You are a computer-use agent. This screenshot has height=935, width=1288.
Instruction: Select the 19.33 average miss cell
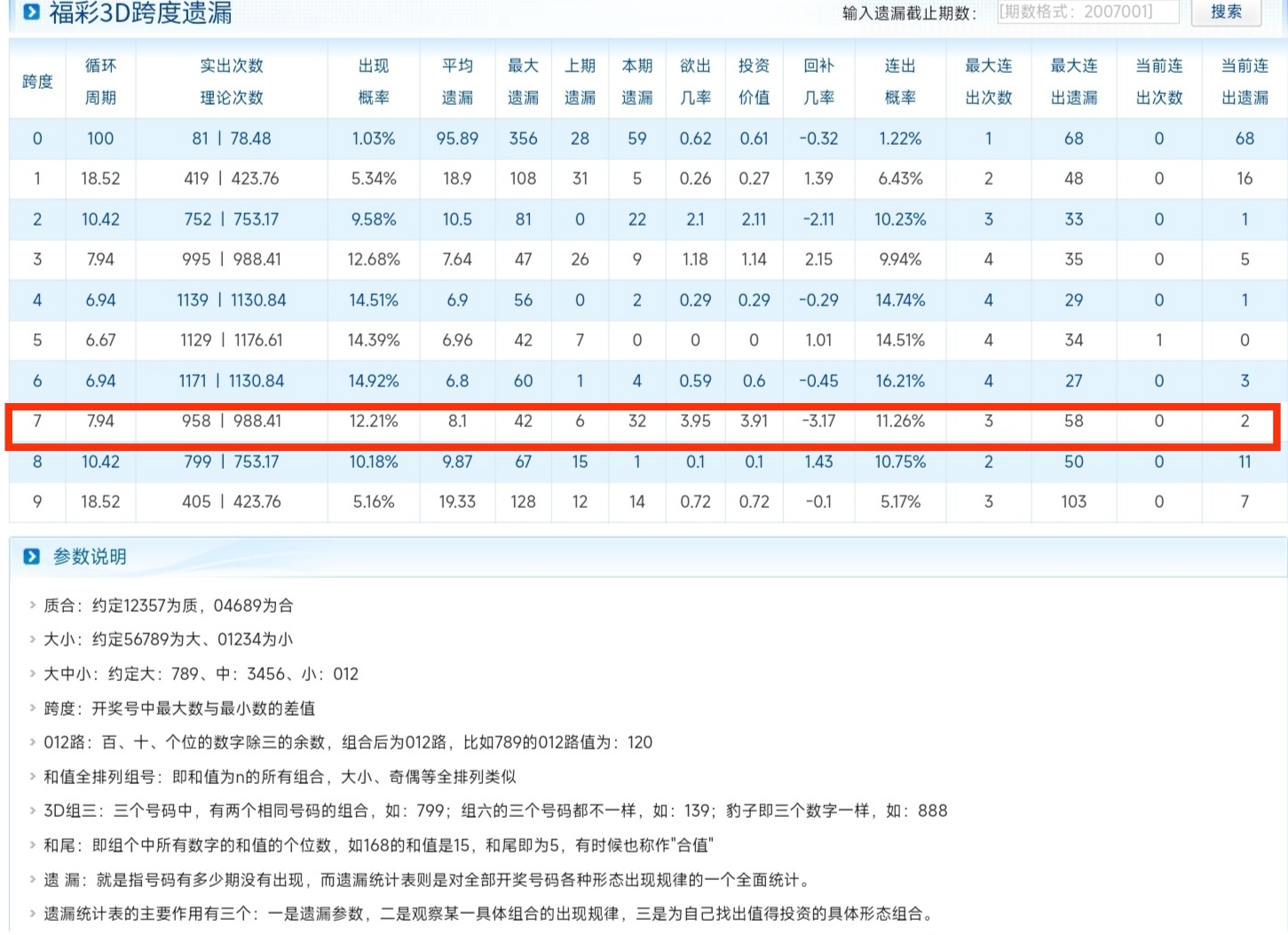[x=457, y=502]
